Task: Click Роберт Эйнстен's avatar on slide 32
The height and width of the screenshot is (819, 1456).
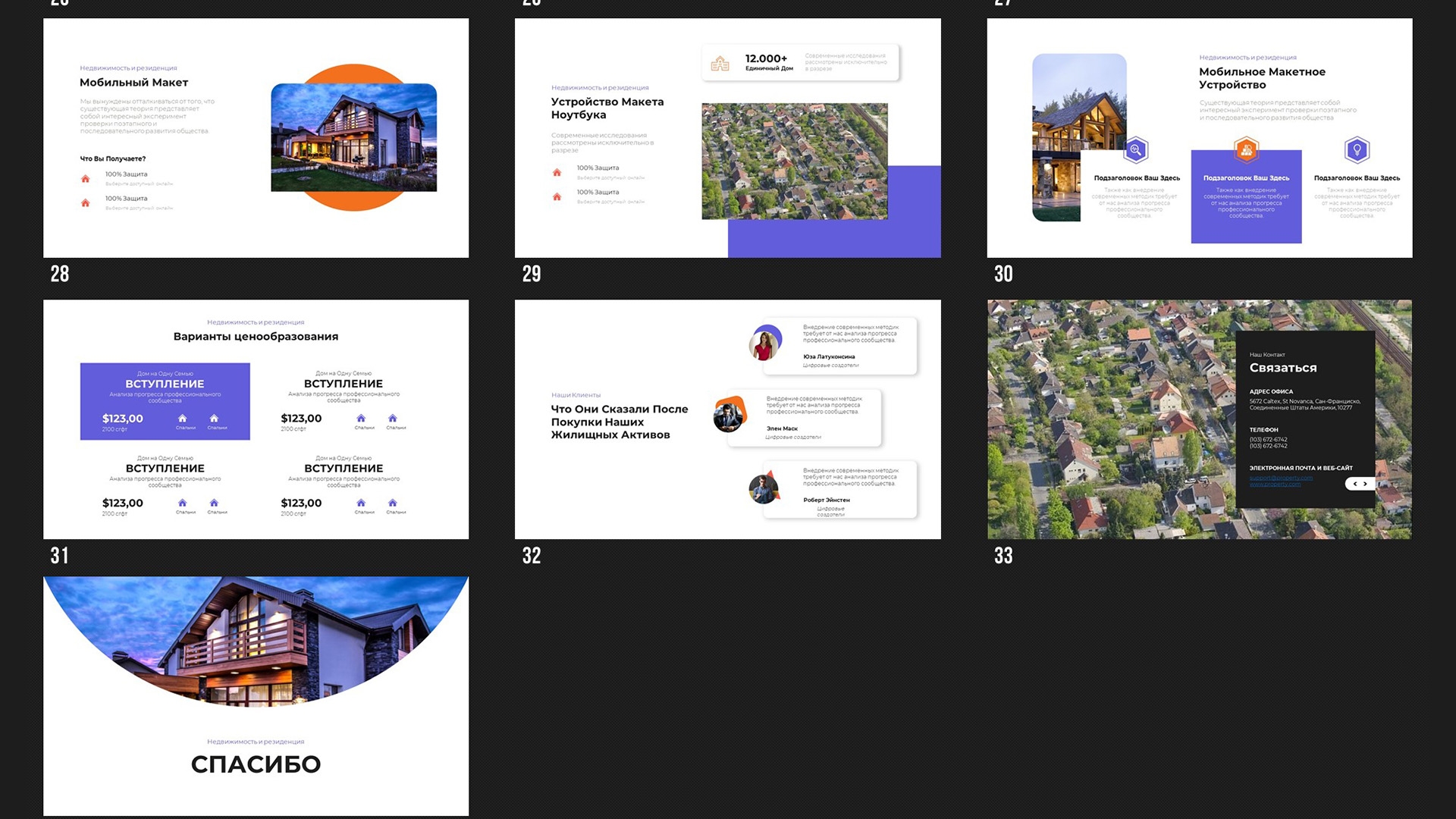Action: coord(764,488)
